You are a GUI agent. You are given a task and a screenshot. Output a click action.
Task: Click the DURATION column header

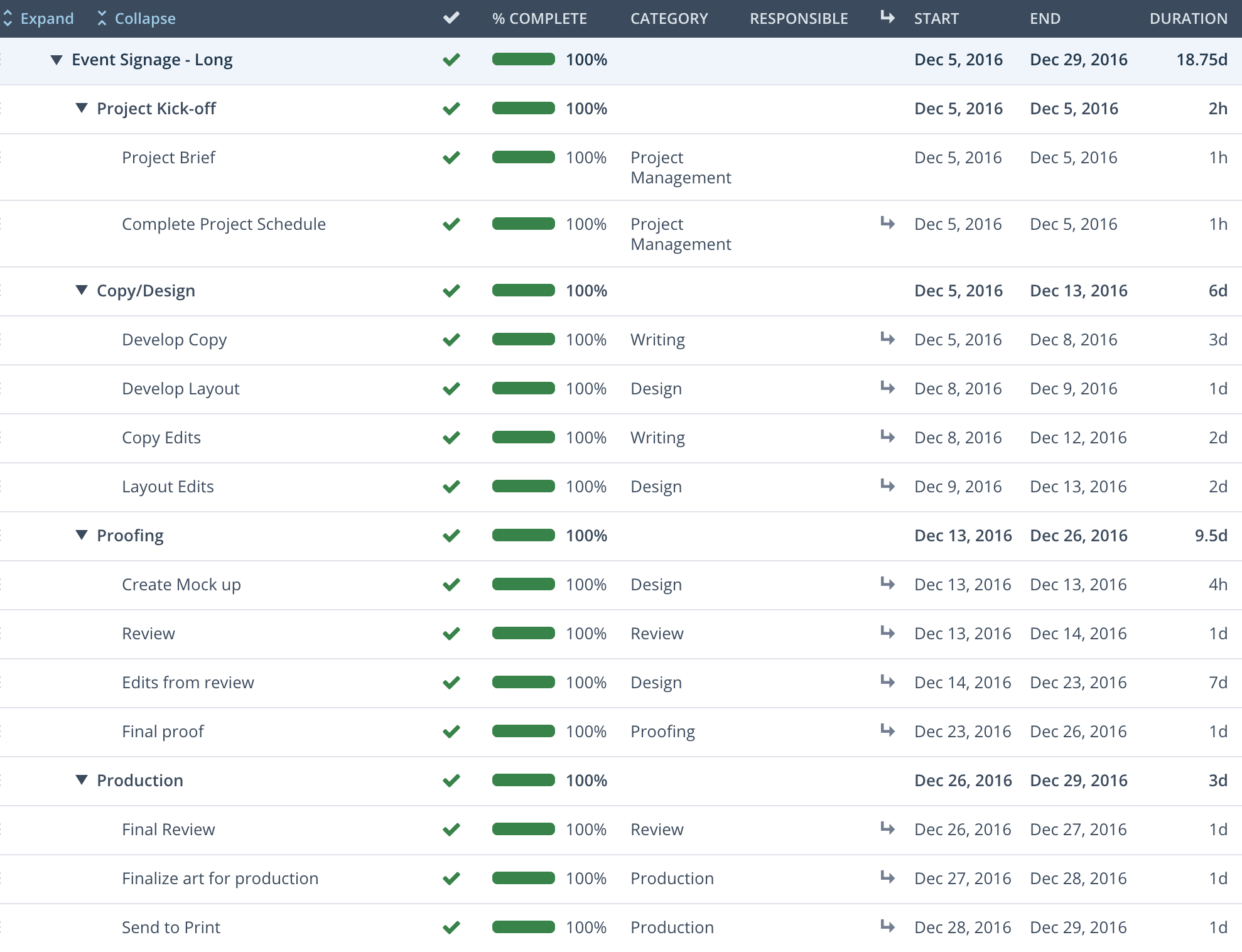pyautogui.click(x=1188, y=19)
